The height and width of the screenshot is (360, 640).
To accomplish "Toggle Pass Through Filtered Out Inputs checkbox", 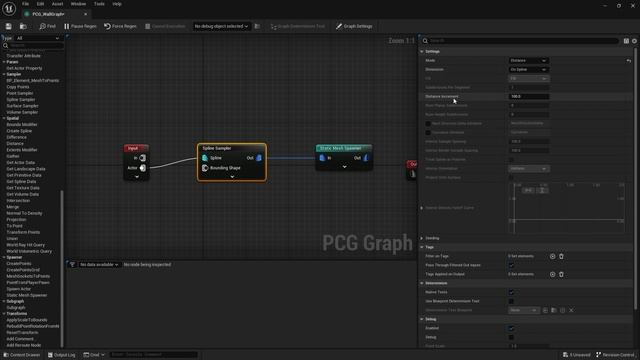I will coord(511,265).
